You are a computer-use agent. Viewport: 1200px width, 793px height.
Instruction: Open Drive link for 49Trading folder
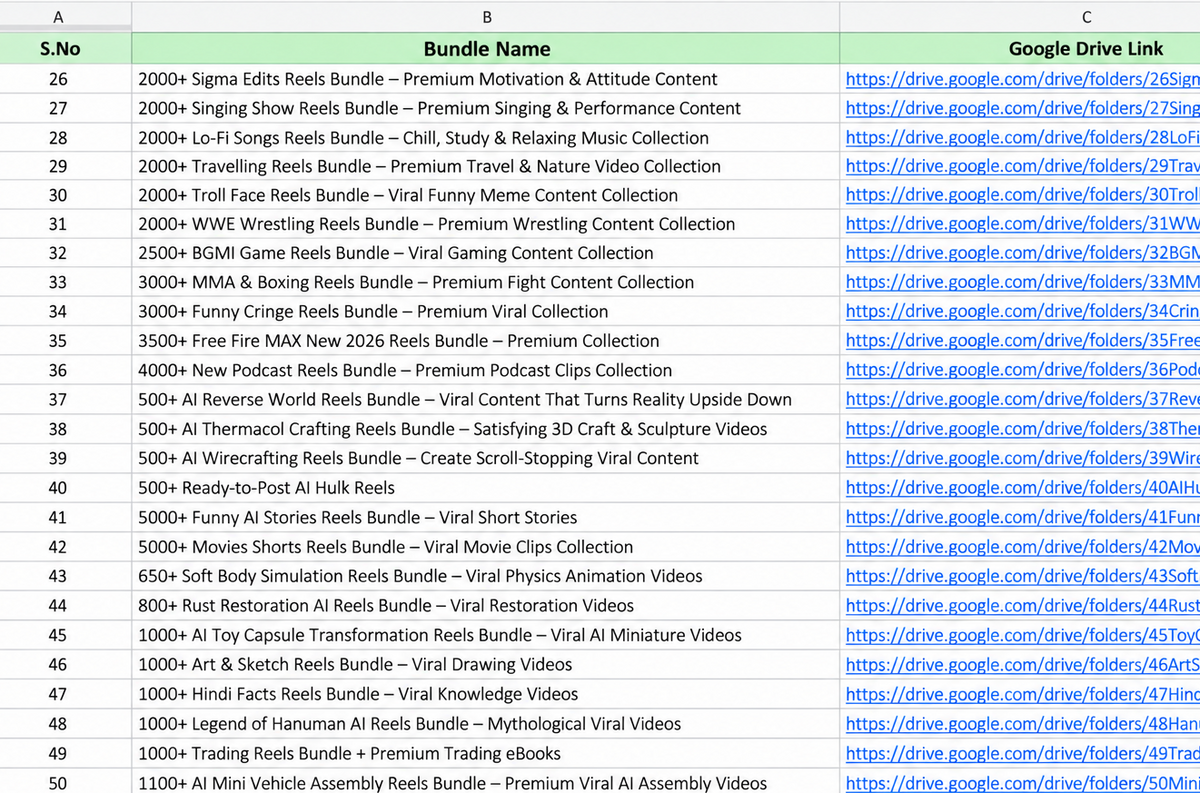(1022, 753)
